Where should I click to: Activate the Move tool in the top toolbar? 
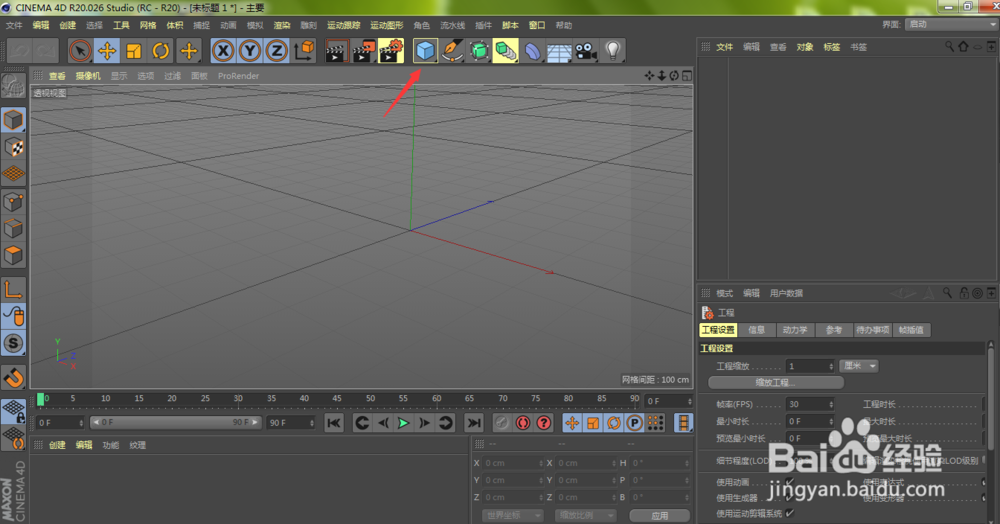pos(107,50)
